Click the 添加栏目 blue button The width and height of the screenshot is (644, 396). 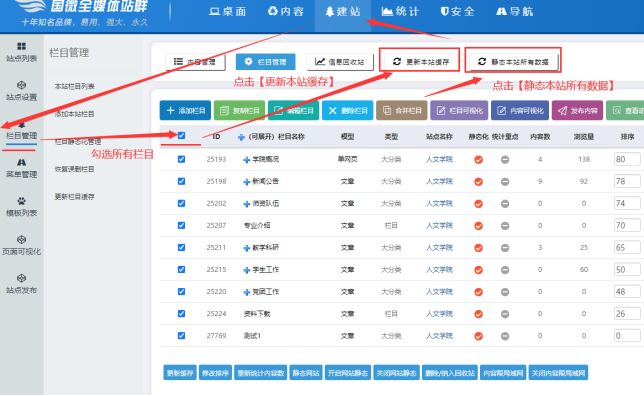click(x=185, y=110)
